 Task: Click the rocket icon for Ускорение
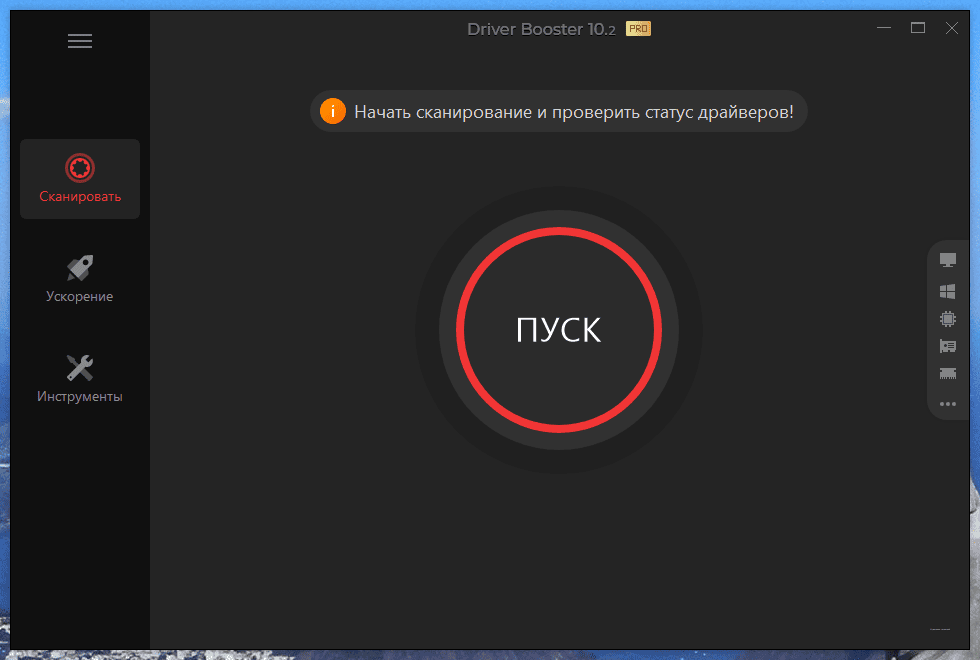click(x=80, y=268)
